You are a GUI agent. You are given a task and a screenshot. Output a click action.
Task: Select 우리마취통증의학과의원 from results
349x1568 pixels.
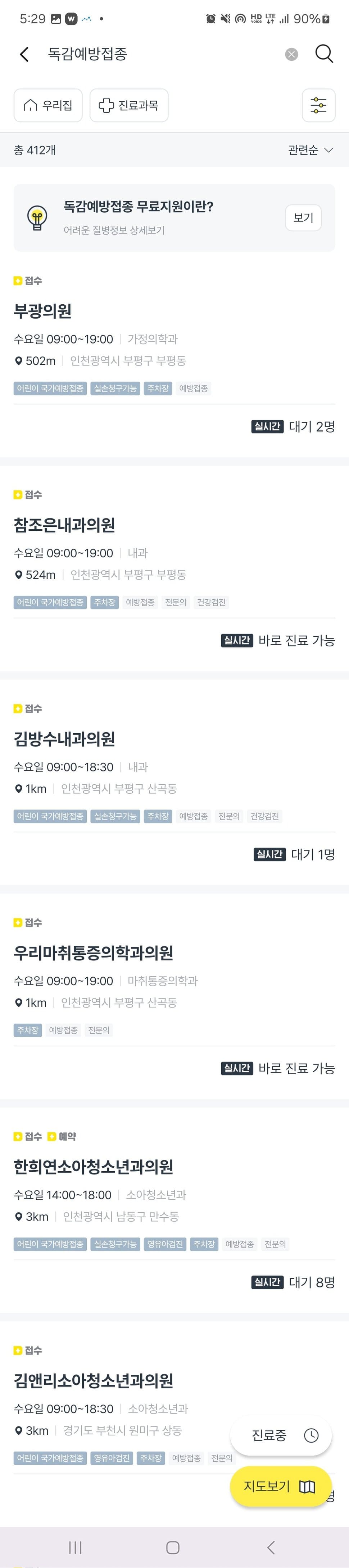click(x=93, y=953)
